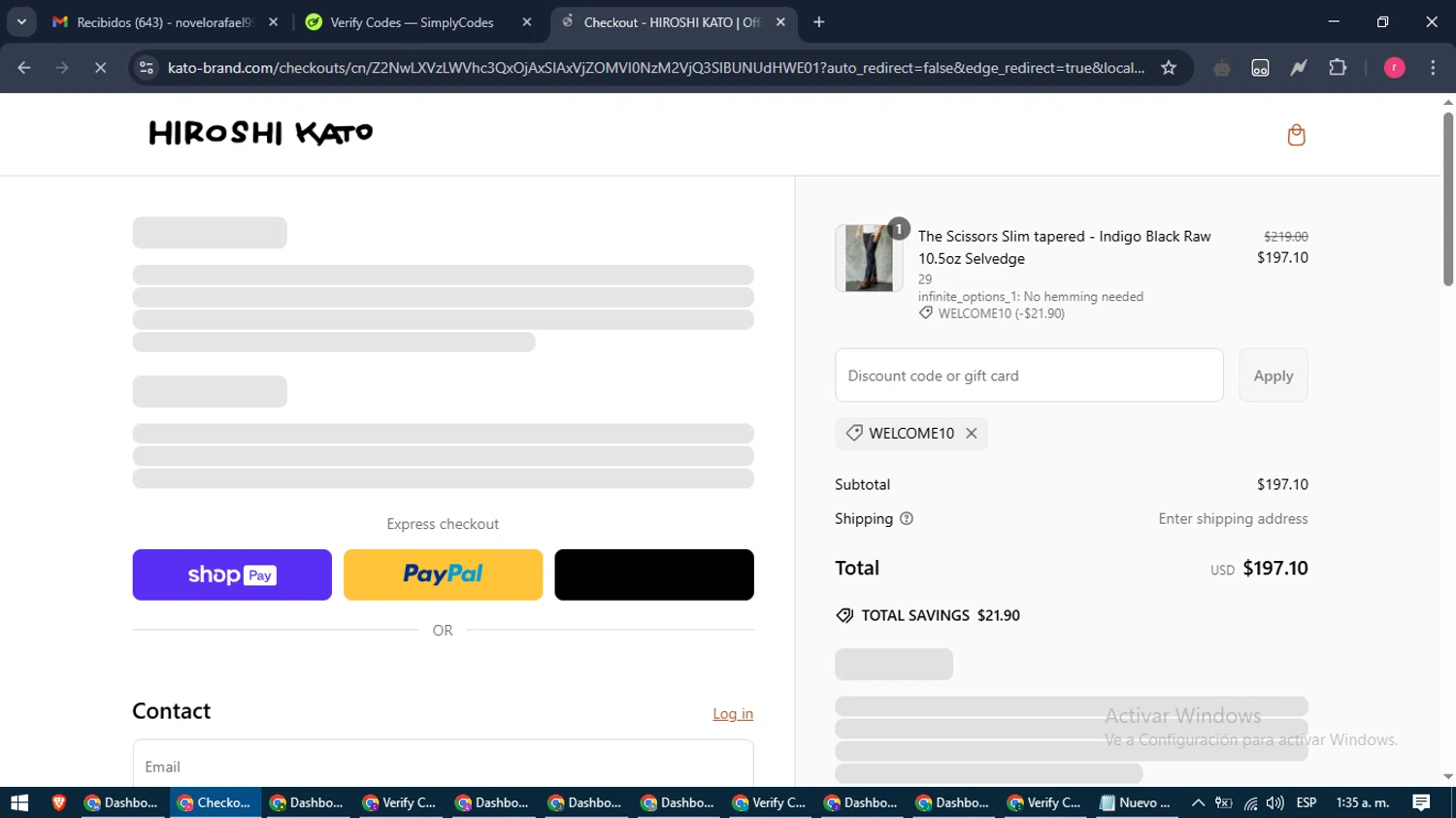Open the robot extension icon
The image size is (1456, 818).
(1222, 68)
